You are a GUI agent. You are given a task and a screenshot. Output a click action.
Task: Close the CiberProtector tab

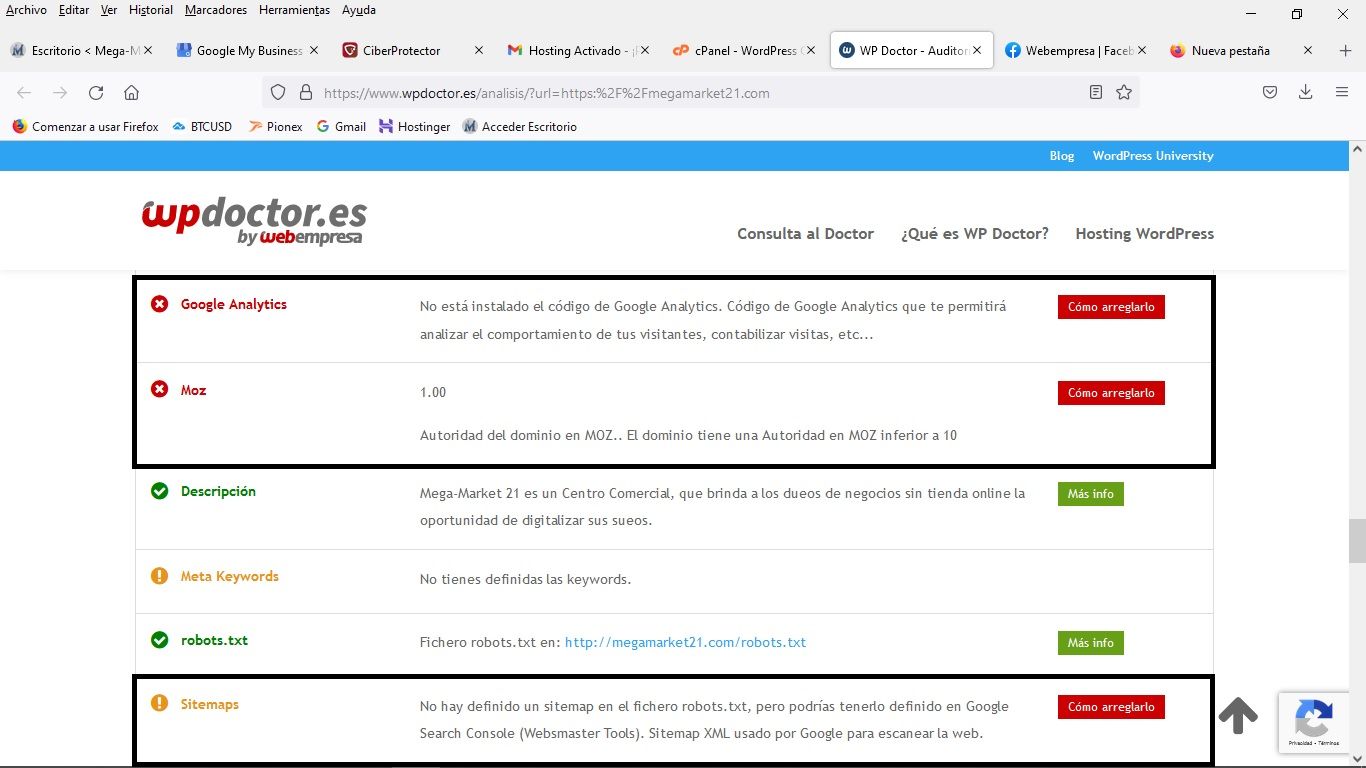[x=478, y=50]
